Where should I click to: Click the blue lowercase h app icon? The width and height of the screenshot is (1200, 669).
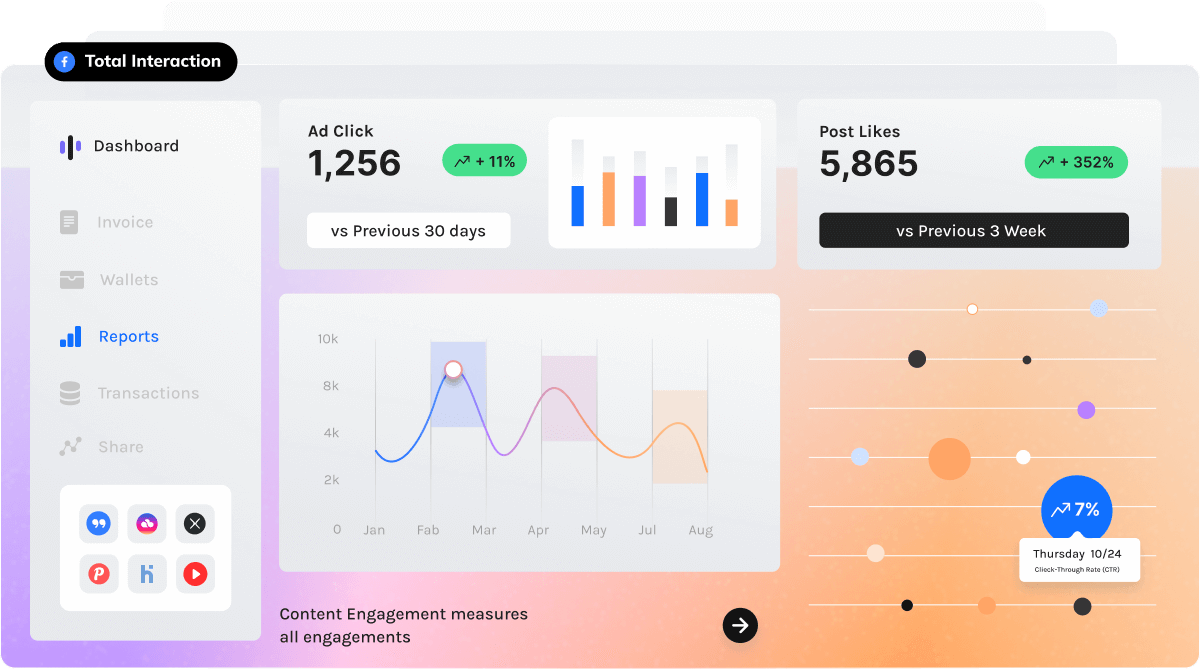[146, 574]
